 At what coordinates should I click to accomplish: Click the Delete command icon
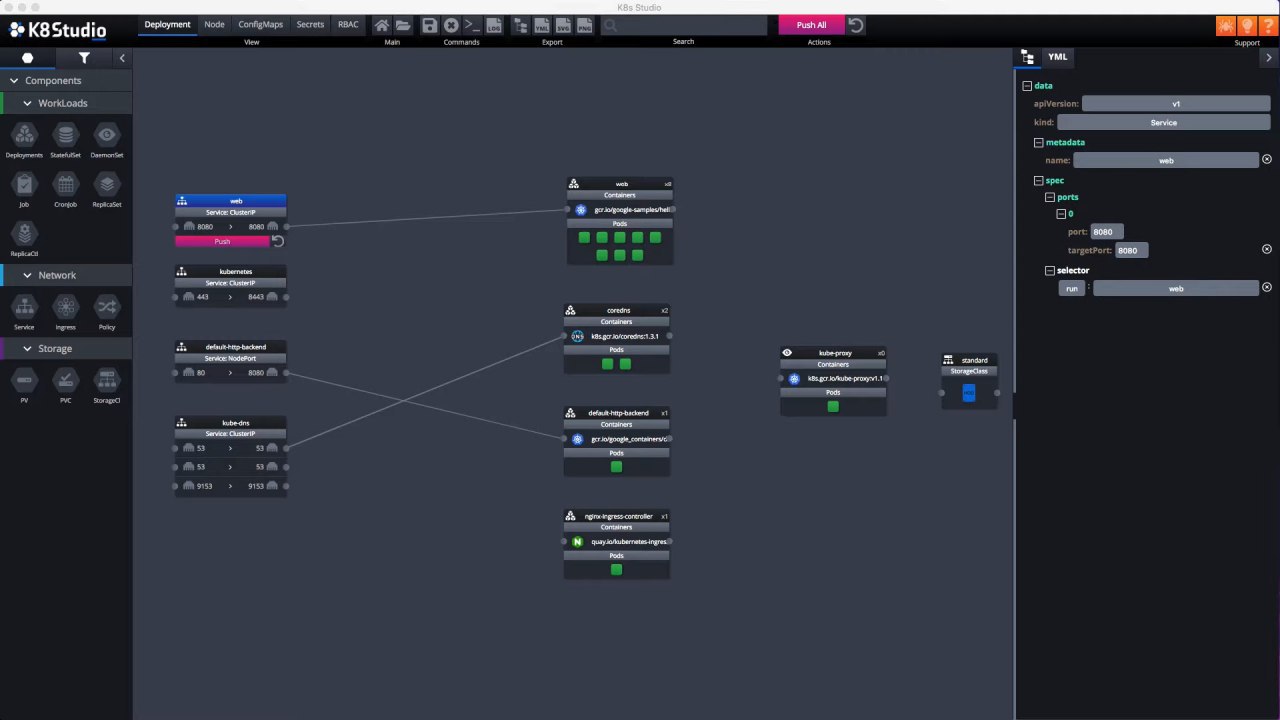click(451, 25)
